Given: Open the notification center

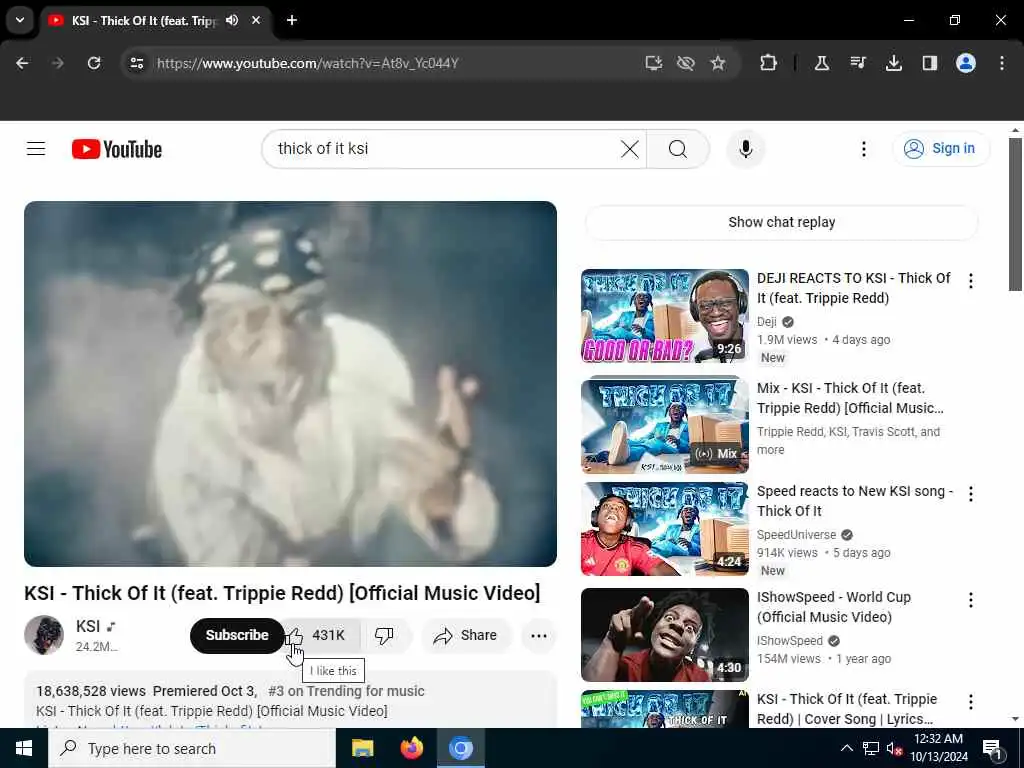Looking at the screenshot, I should coord(992,748).
